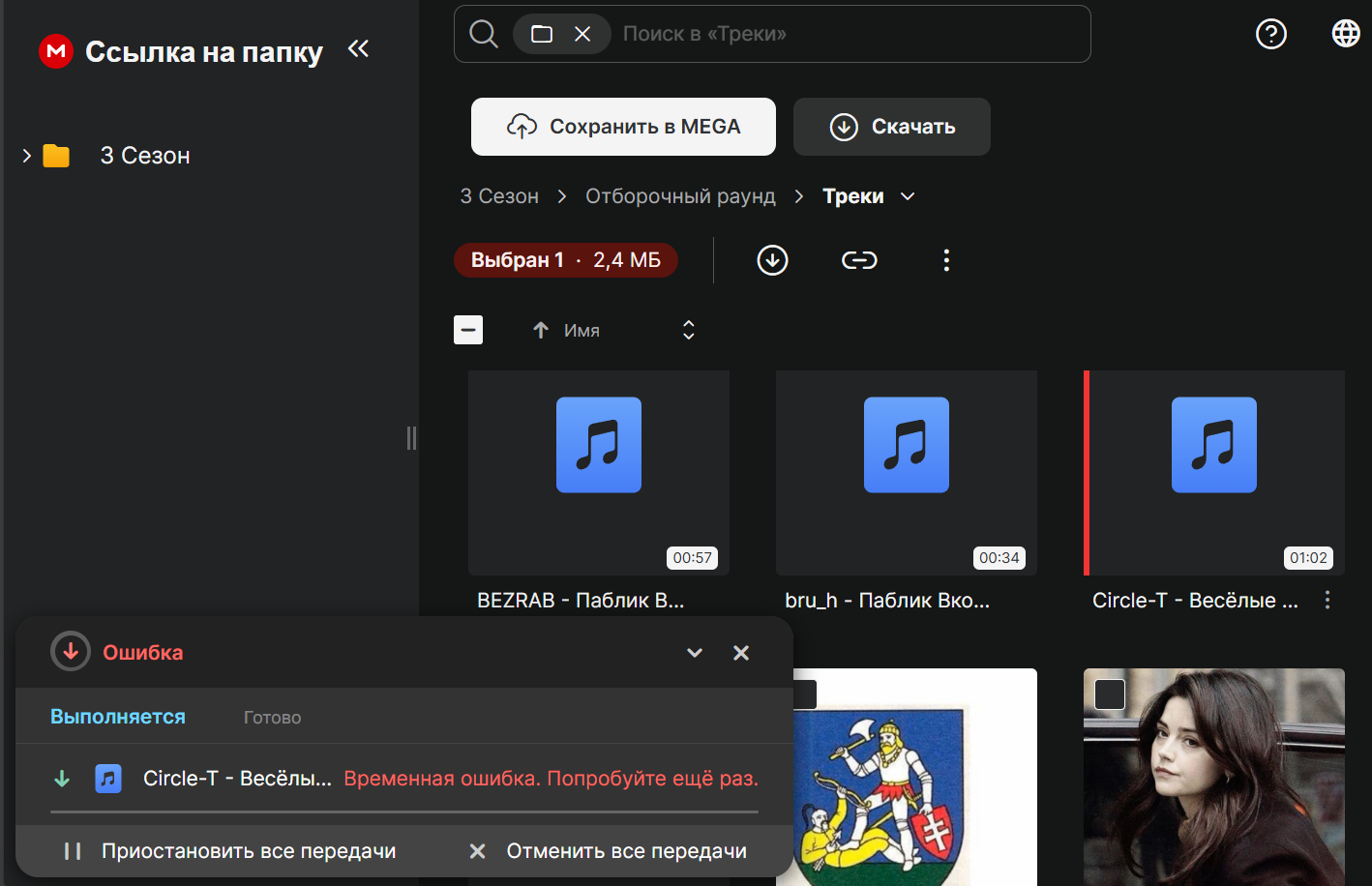1372x886 pixels.
Task: Click the red MEGA logo
Action: [56, 51]
